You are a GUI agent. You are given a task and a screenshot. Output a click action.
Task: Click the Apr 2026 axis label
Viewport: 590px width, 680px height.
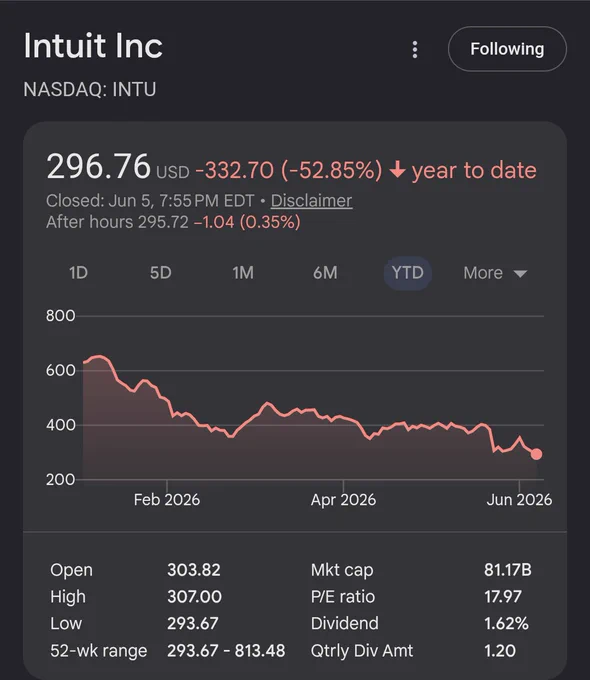click(x=343, y=500)
